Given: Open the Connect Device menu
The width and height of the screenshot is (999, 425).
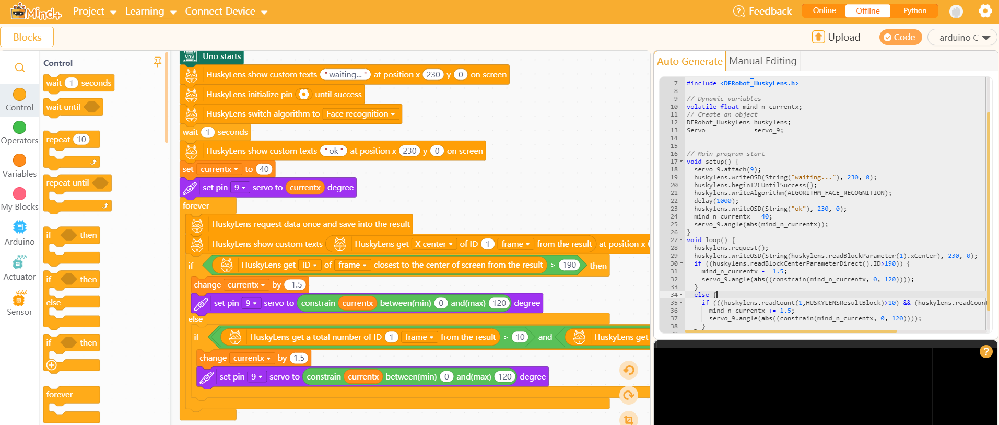Looking at the screenshot, I should tap(226, 11).
